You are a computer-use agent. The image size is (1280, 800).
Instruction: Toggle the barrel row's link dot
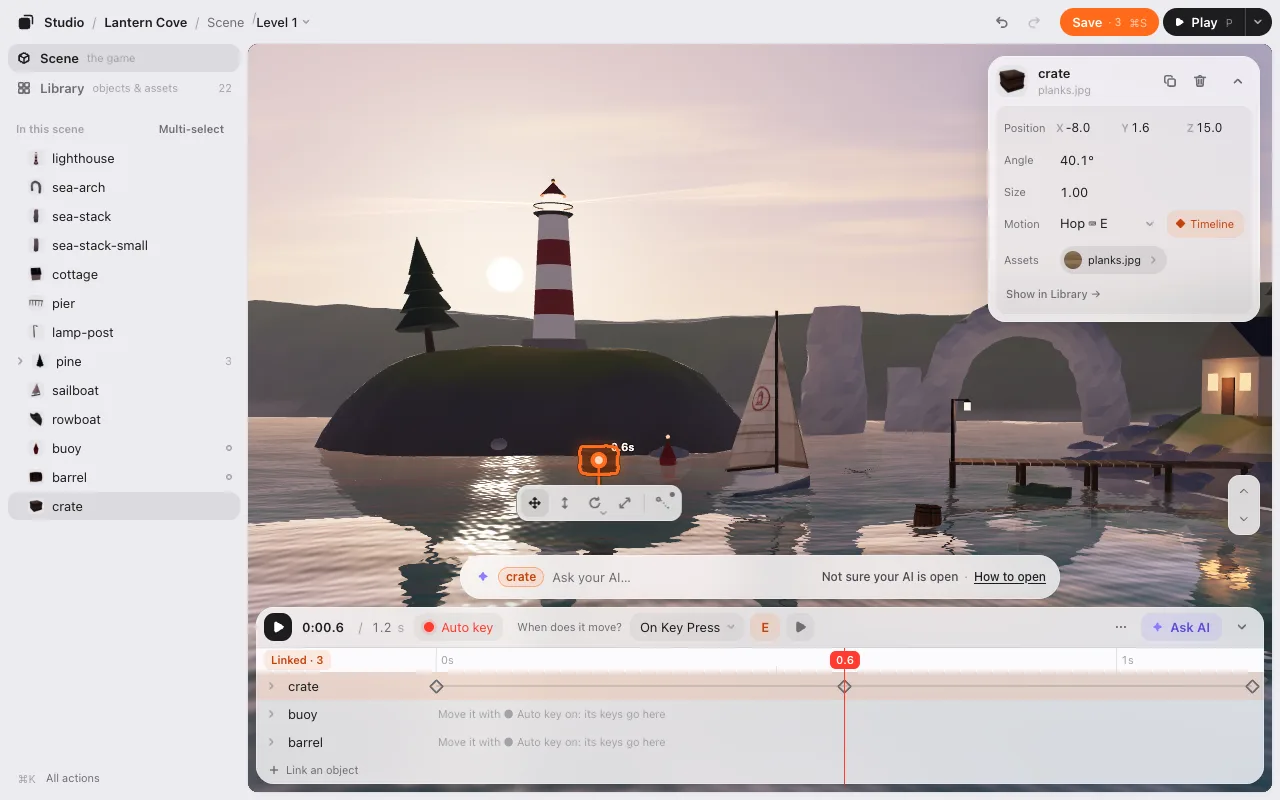[229, 477]
